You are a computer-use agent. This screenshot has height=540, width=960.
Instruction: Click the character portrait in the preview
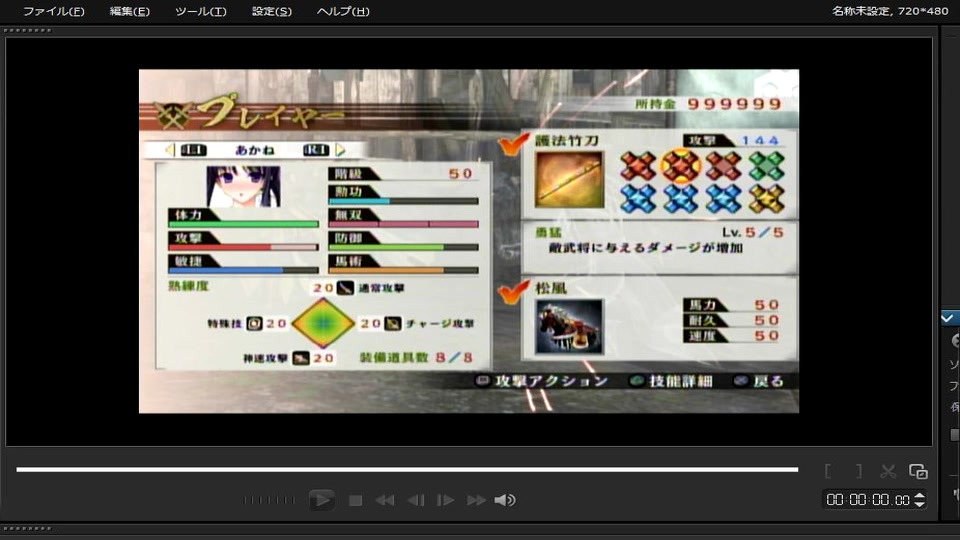(244, 186)
